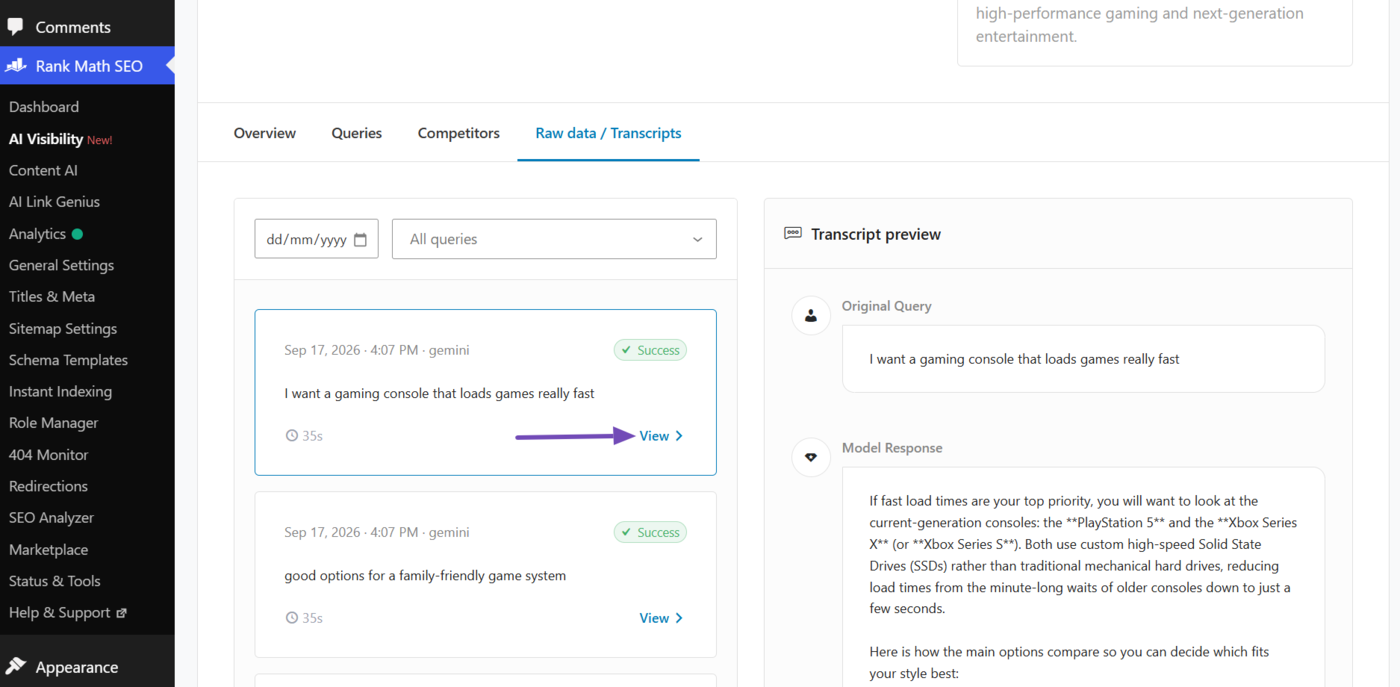Switch to the Overview tab

pyautogui.click(x=265, y=133)
